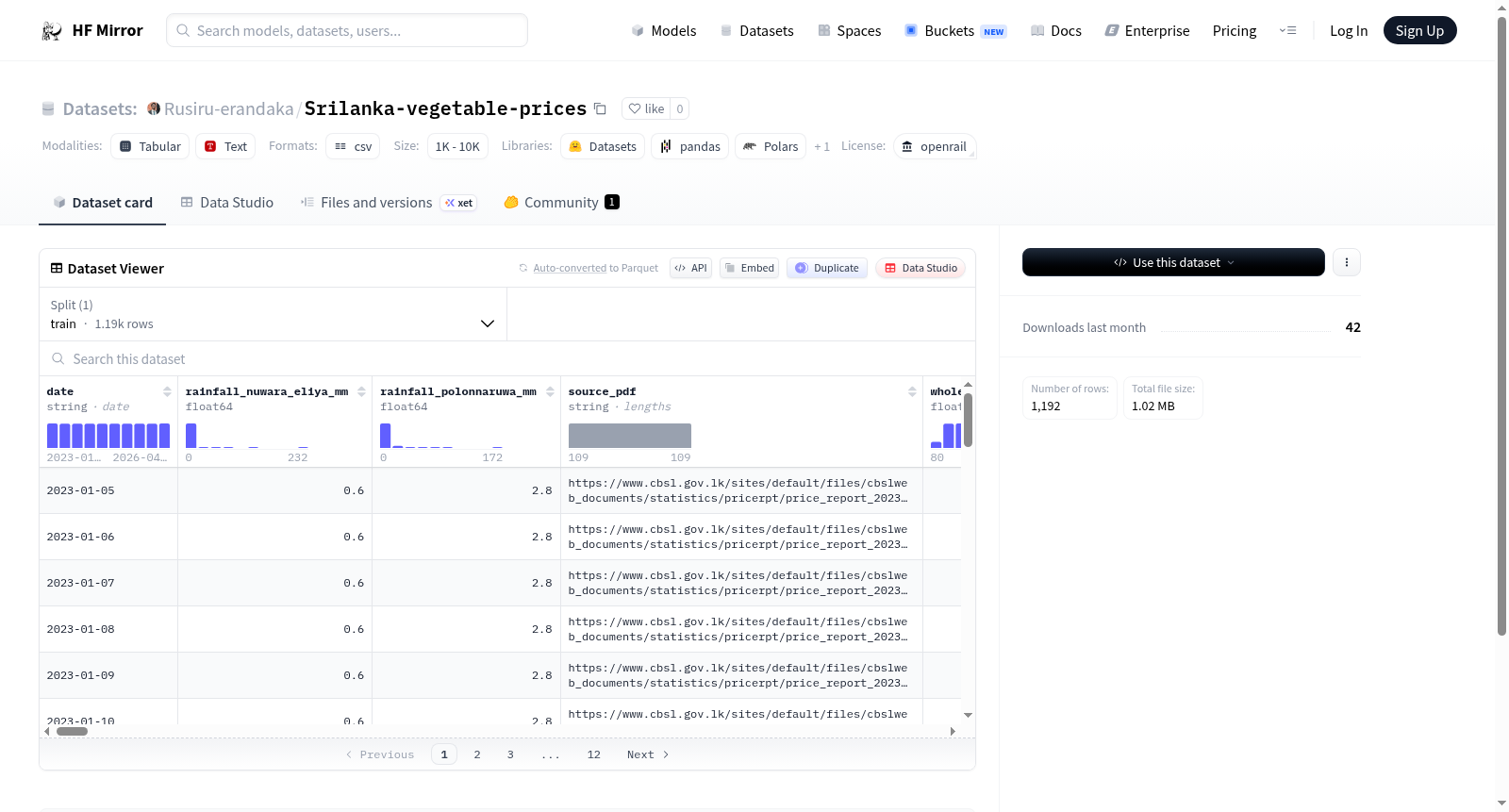Open the Embed viewer option

pos(749,268)
